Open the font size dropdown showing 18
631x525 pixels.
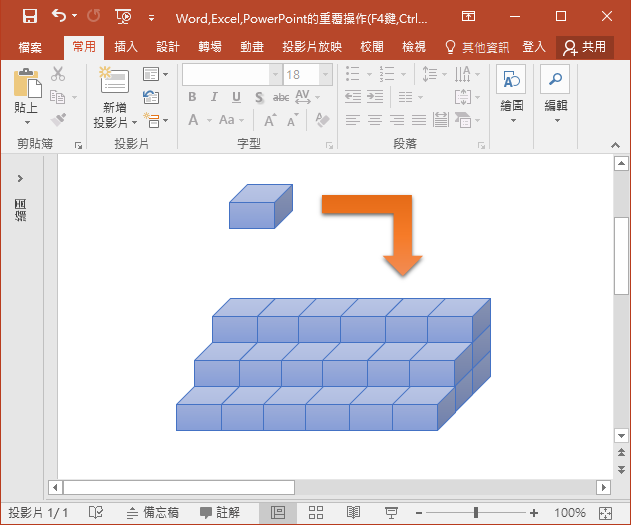click(x=325, y=74)
